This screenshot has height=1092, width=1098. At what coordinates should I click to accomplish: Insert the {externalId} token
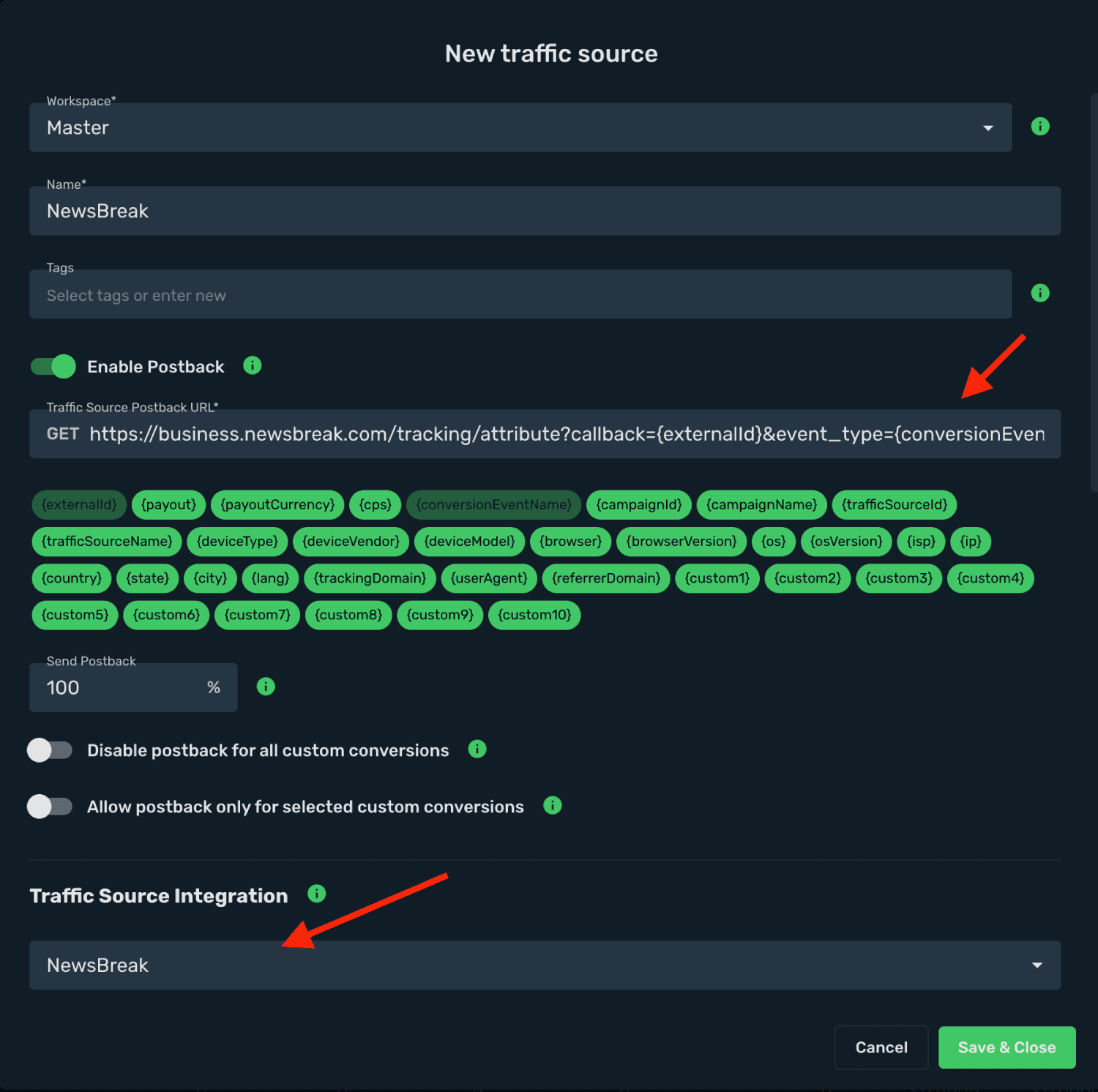pyautogui.click(x=79, y=505)
